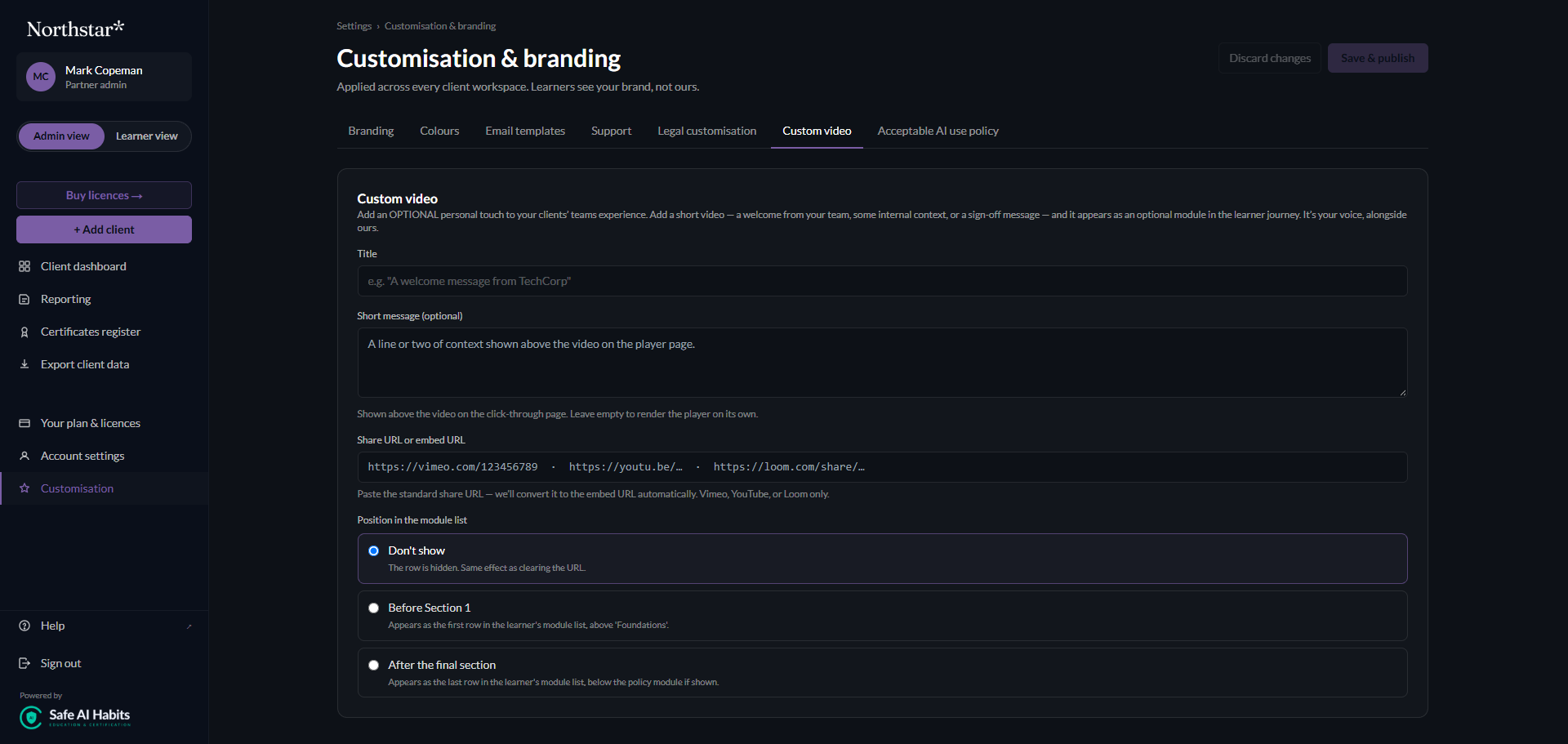Open the Colours tab

pyautogui.click(x=439, y=131)
